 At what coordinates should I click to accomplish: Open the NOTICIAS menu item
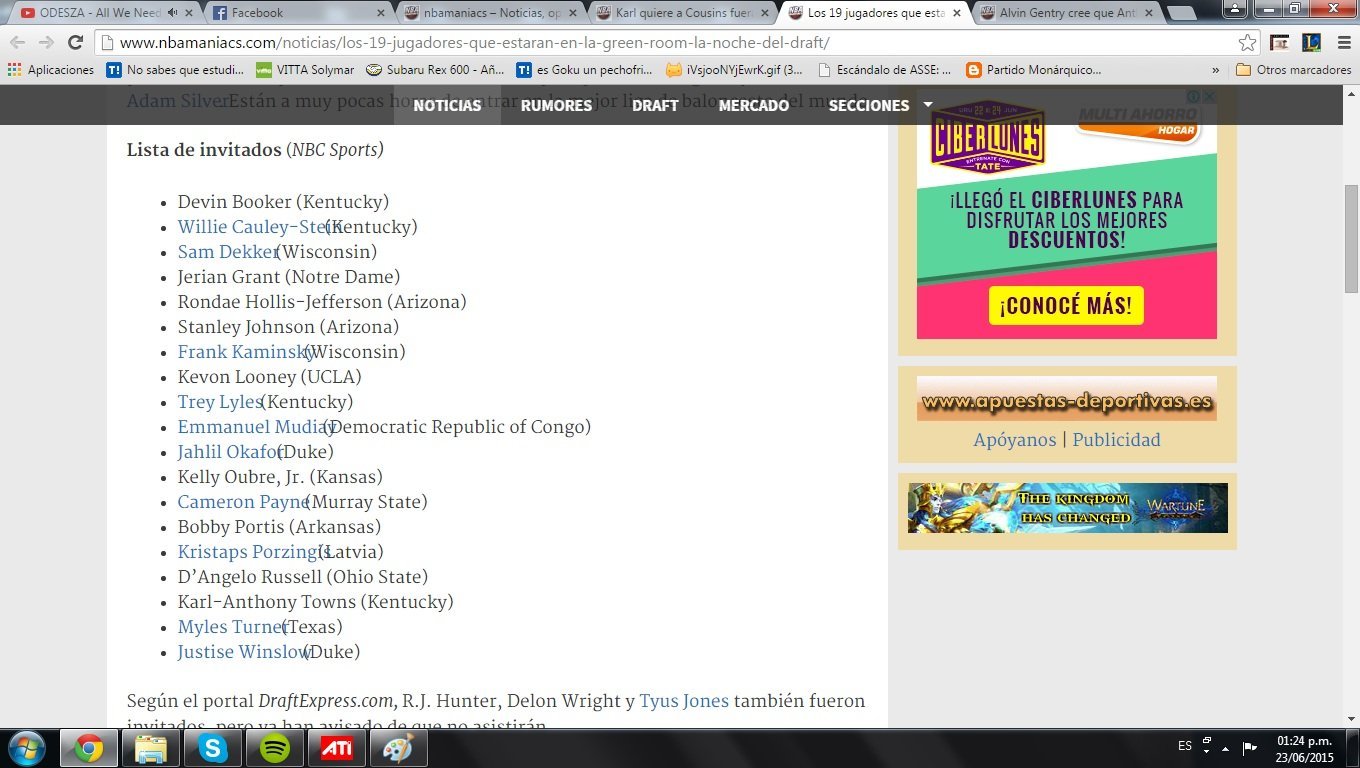(x=447, y=105)
